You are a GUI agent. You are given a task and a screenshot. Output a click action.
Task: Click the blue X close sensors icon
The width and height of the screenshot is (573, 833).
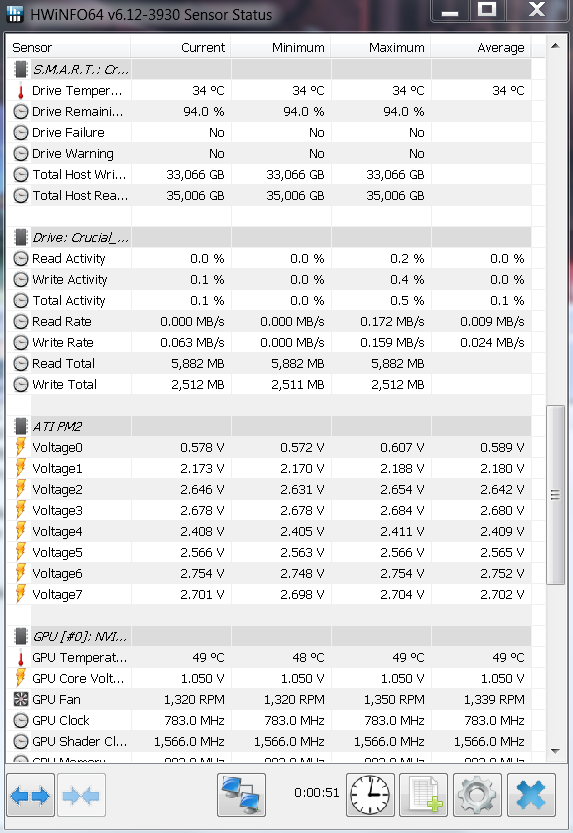pos(531,795)
